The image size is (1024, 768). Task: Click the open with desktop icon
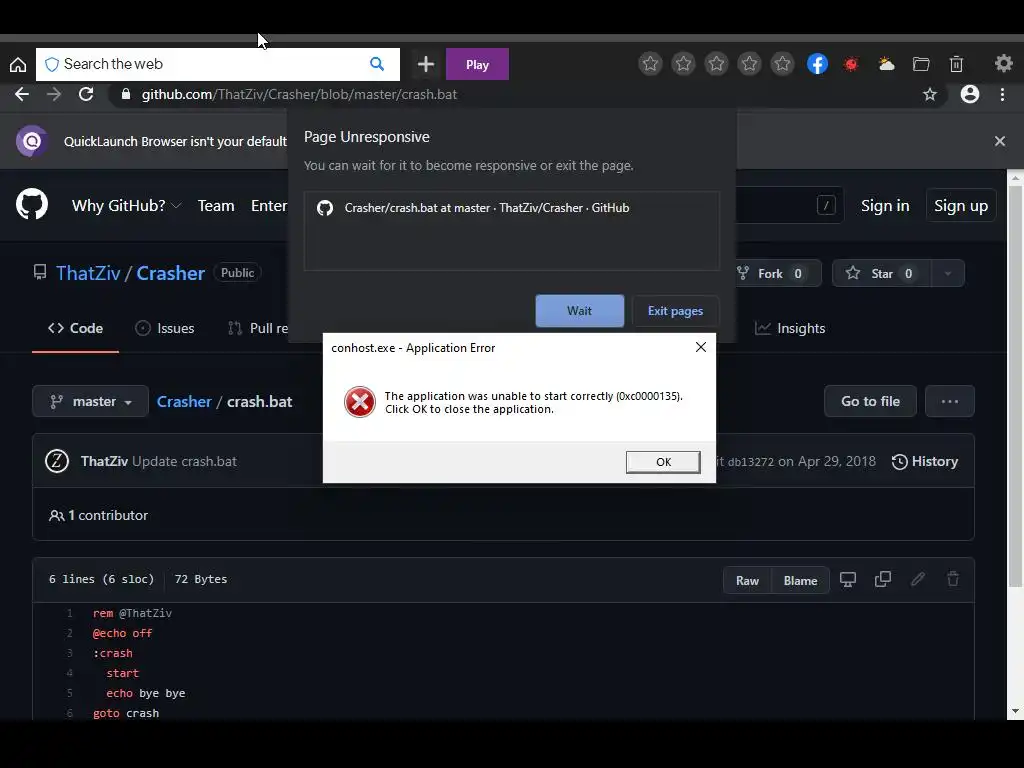click(848, 579)
